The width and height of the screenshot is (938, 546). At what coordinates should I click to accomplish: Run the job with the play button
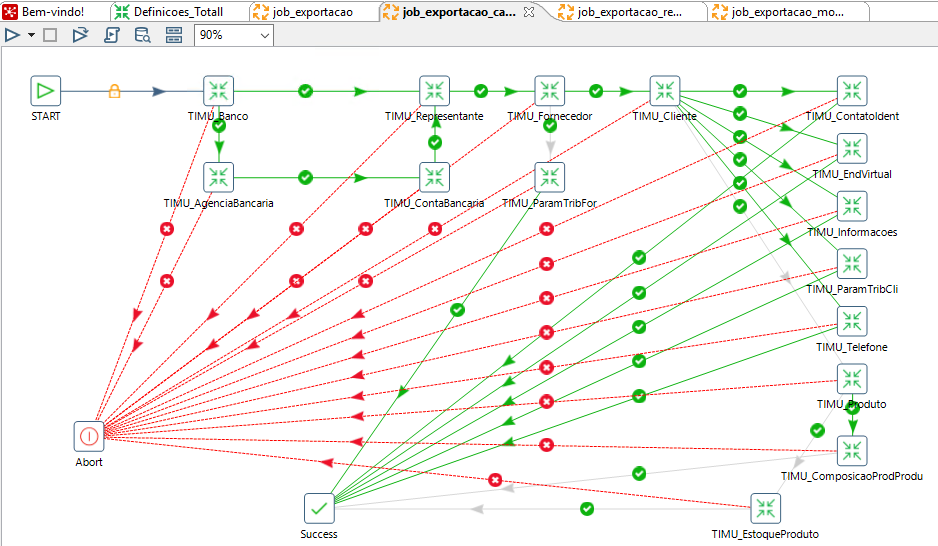pos(12,35)
